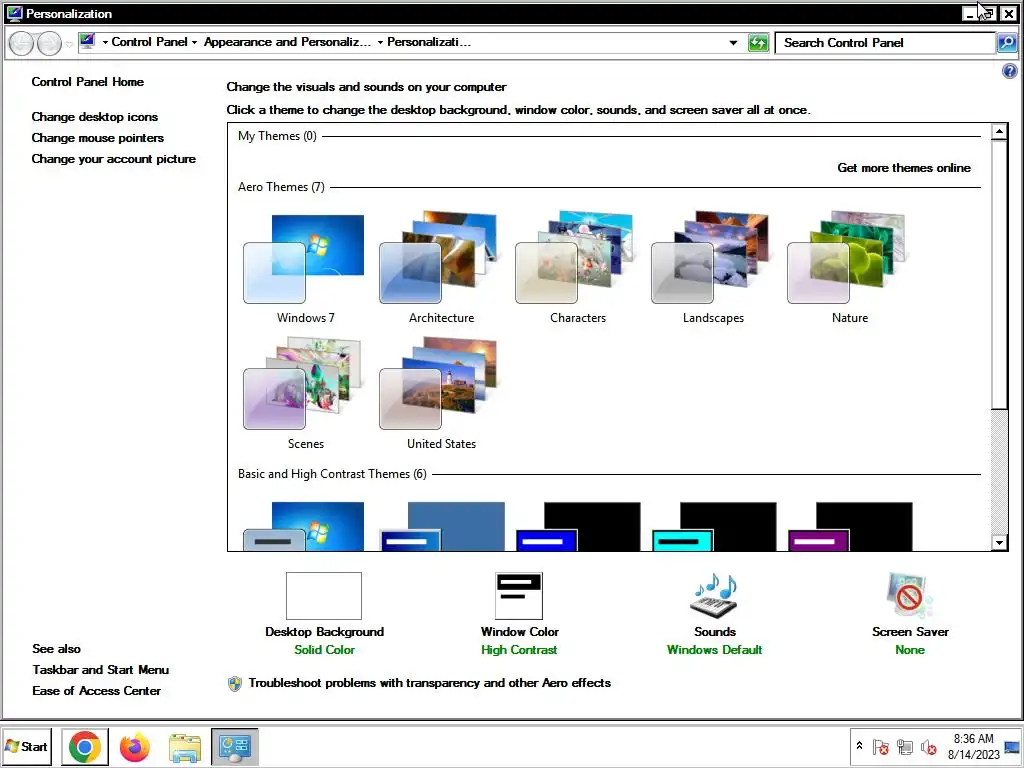Click the network tray icon
This screenshot has width=1024, height=768.
point(904,746)
